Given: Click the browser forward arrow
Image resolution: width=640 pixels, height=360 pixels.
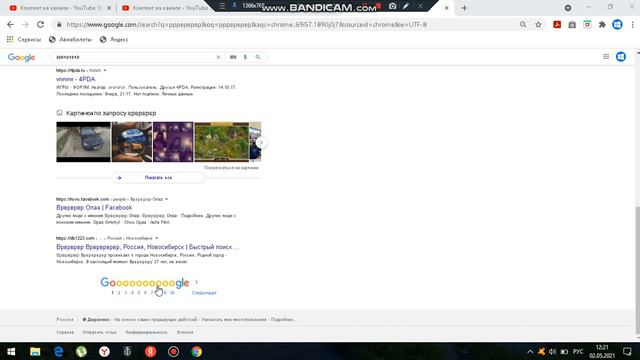Looking at the screenshot, I should coord(25,24).
